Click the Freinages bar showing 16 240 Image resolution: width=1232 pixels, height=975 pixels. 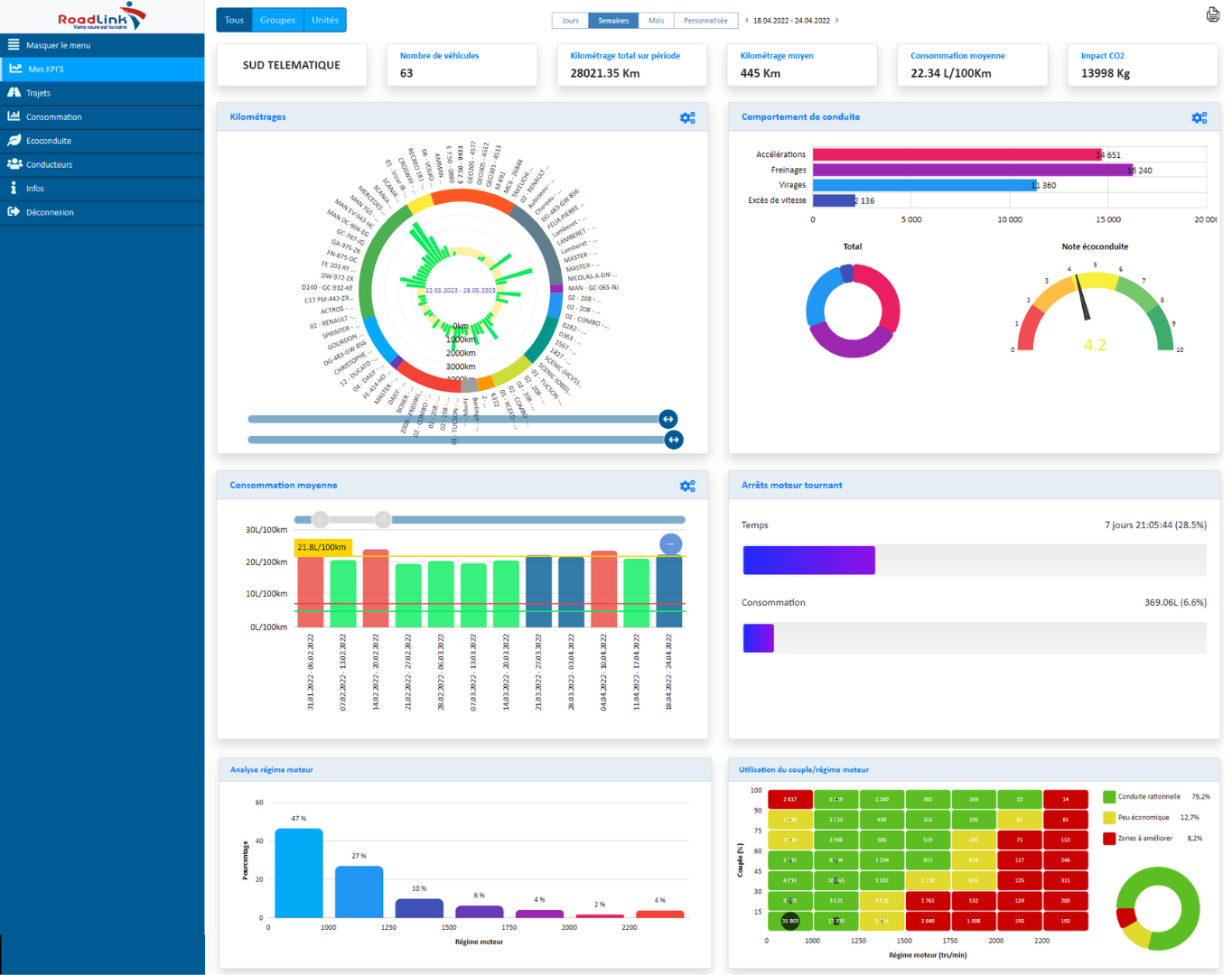click(974, 170)
